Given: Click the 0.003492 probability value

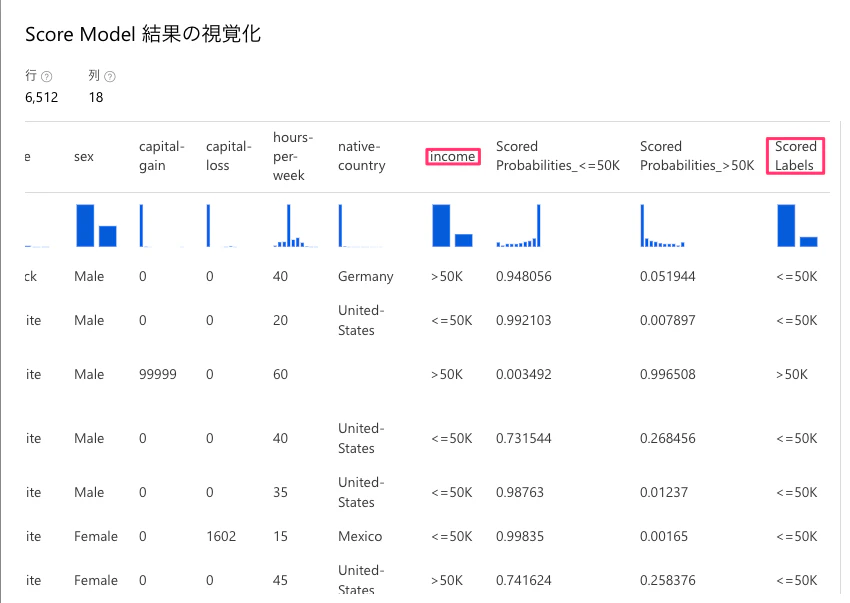Looking at the screenshot, I should coord(524,374).
